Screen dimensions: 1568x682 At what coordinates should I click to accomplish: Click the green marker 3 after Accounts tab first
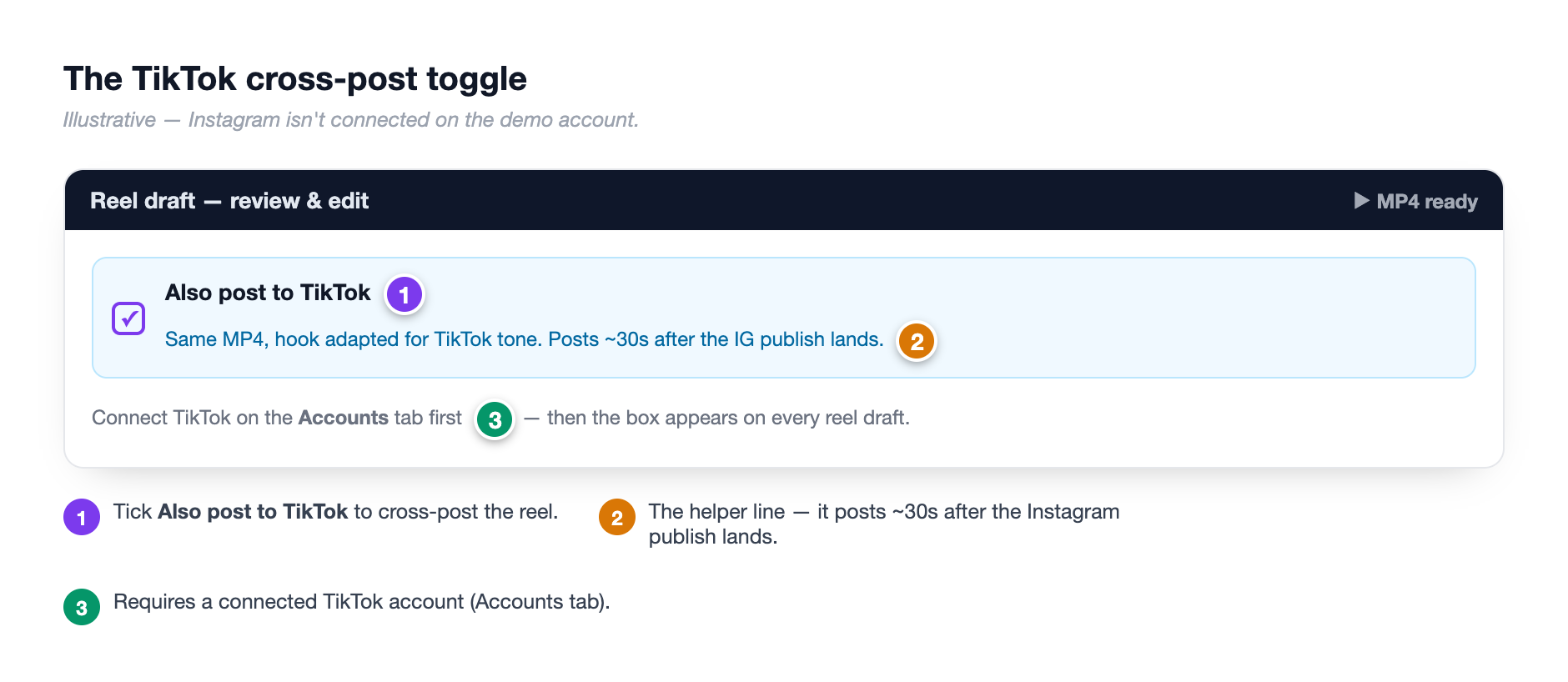click(x=495, y=419)
